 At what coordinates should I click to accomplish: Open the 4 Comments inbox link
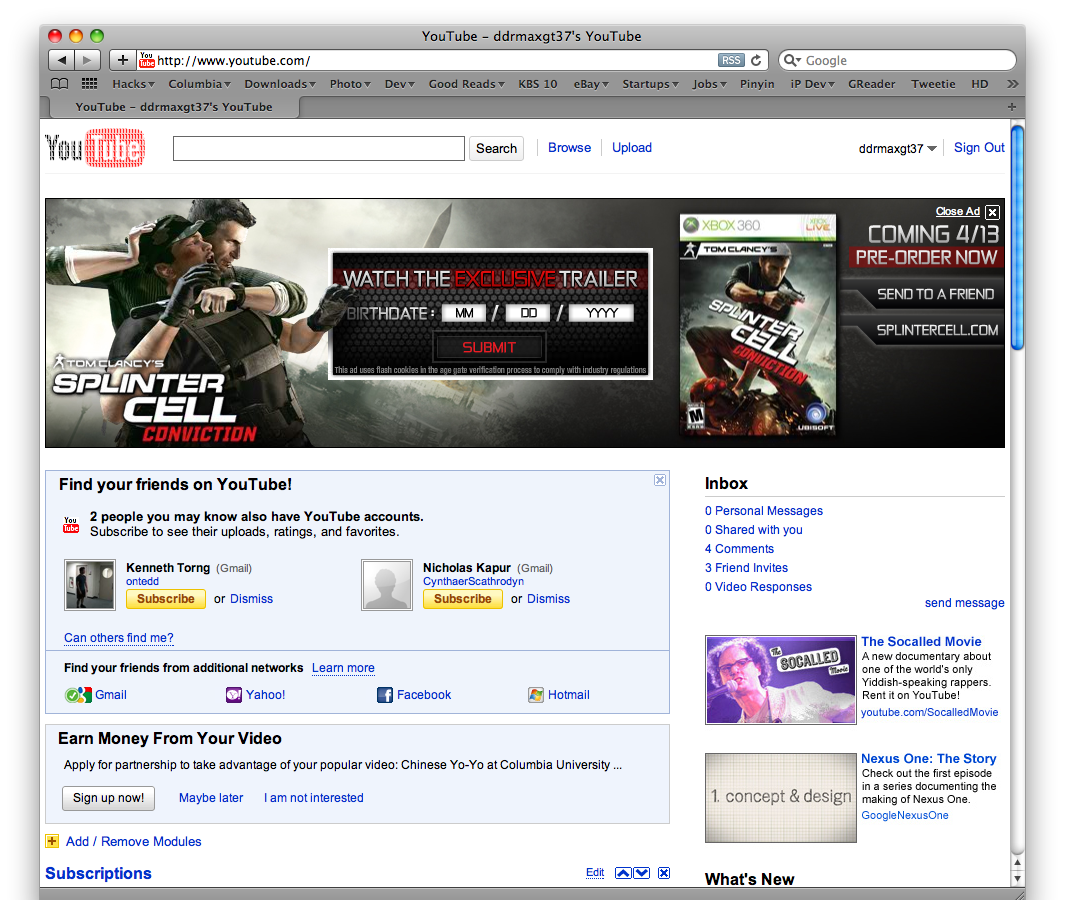tap(739, 549)
